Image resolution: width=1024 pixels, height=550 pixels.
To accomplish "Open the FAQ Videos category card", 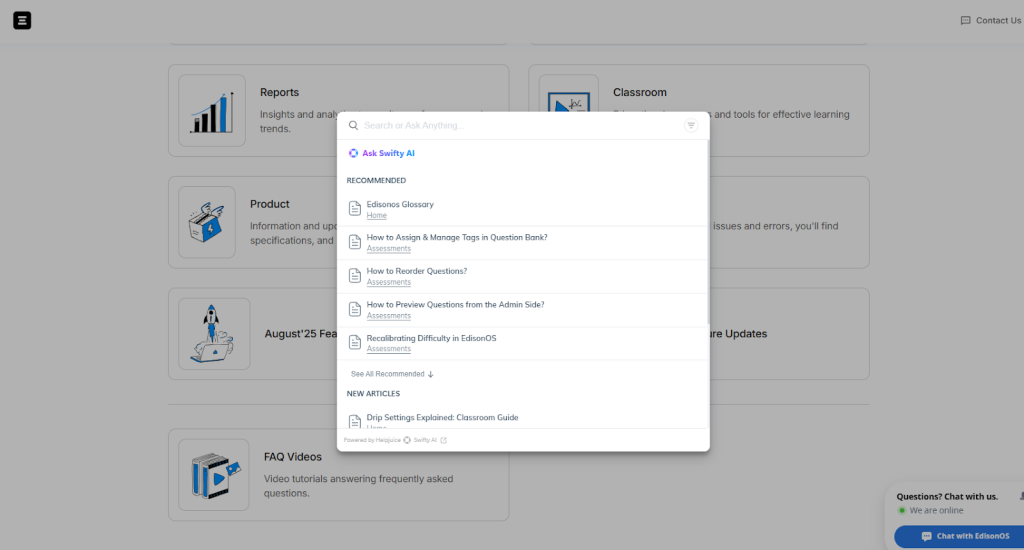I will point(338,475).
